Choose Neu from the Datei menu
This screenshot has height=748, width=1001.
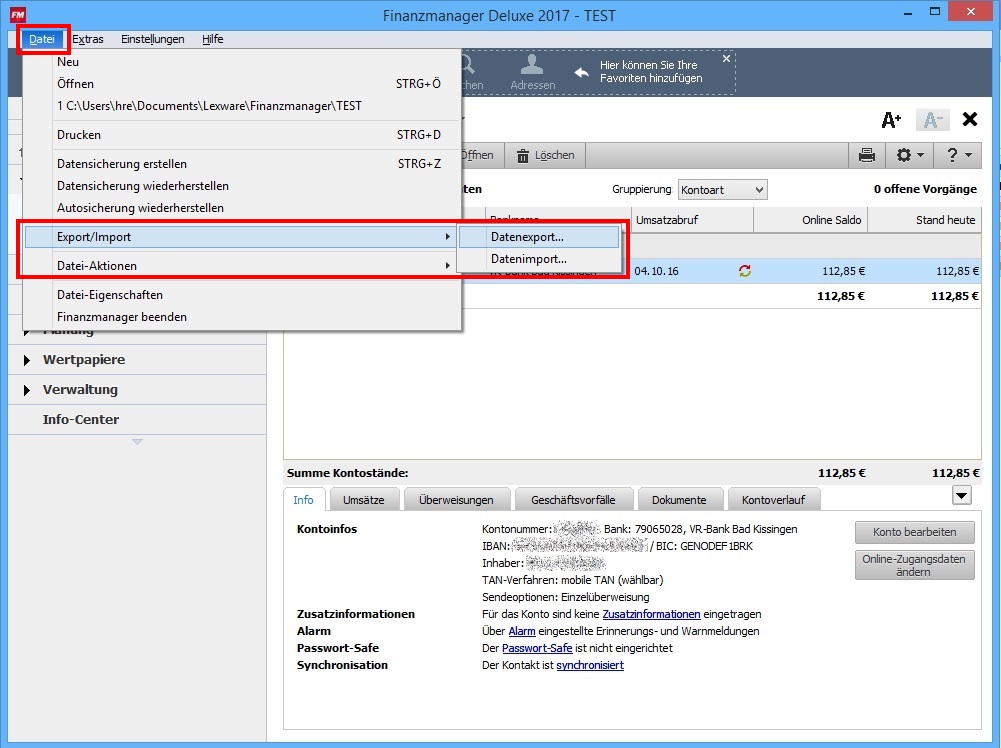[242, 62]
